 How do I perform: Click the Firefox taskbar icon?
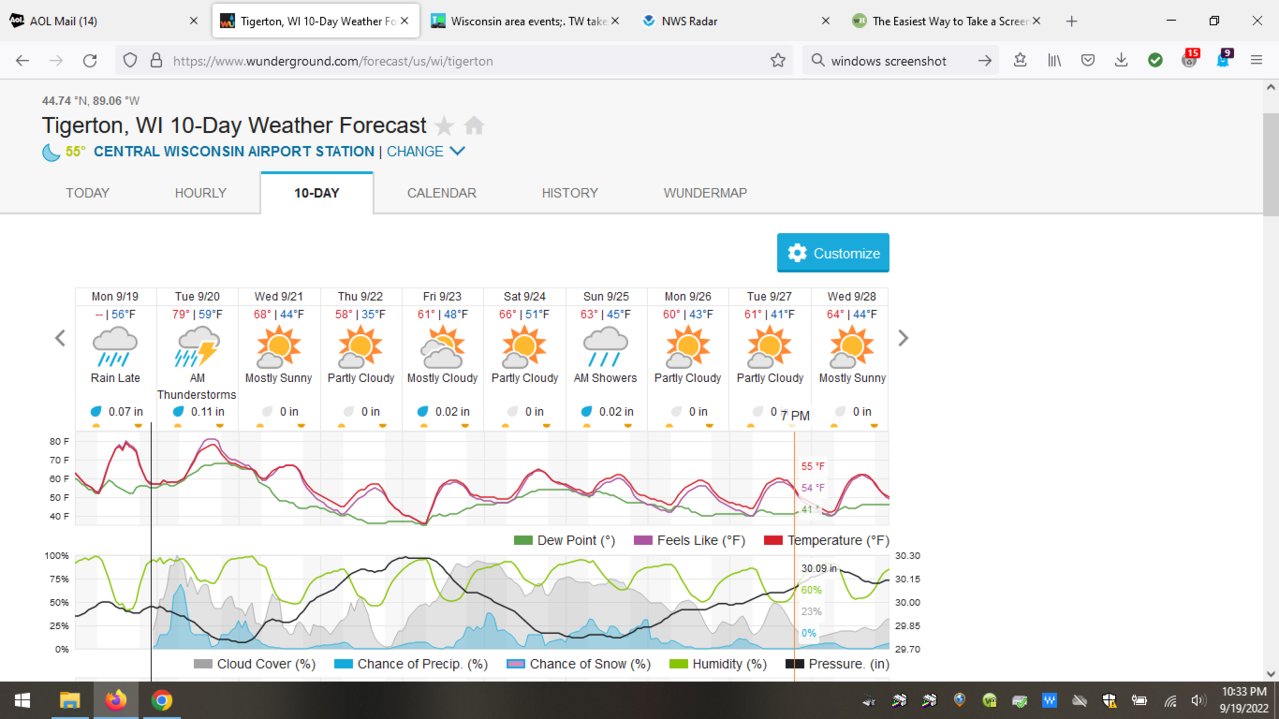click(x=116, y=700)
